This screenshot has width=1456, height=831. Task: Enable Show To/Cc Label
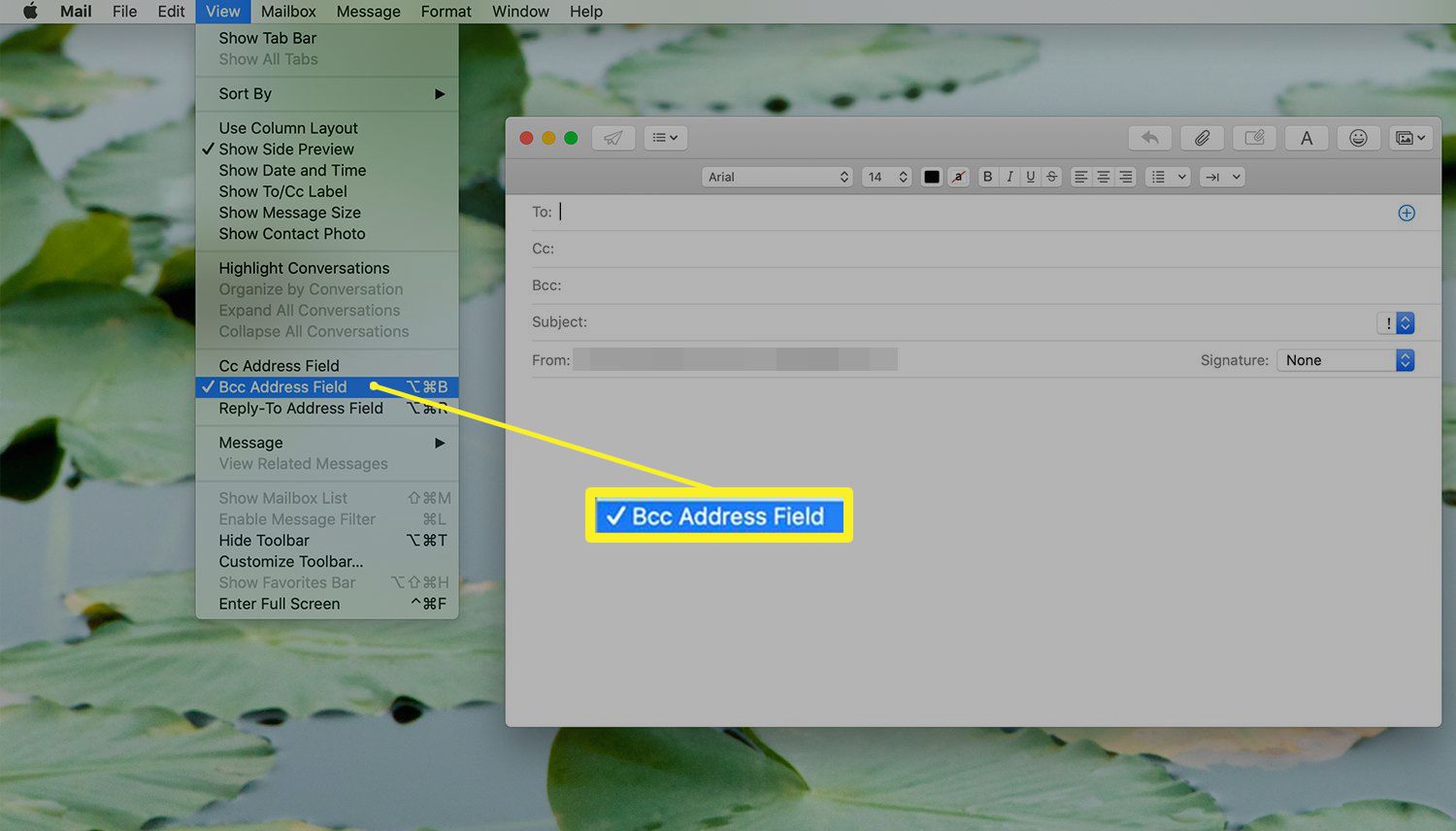[x=327, y=192]
